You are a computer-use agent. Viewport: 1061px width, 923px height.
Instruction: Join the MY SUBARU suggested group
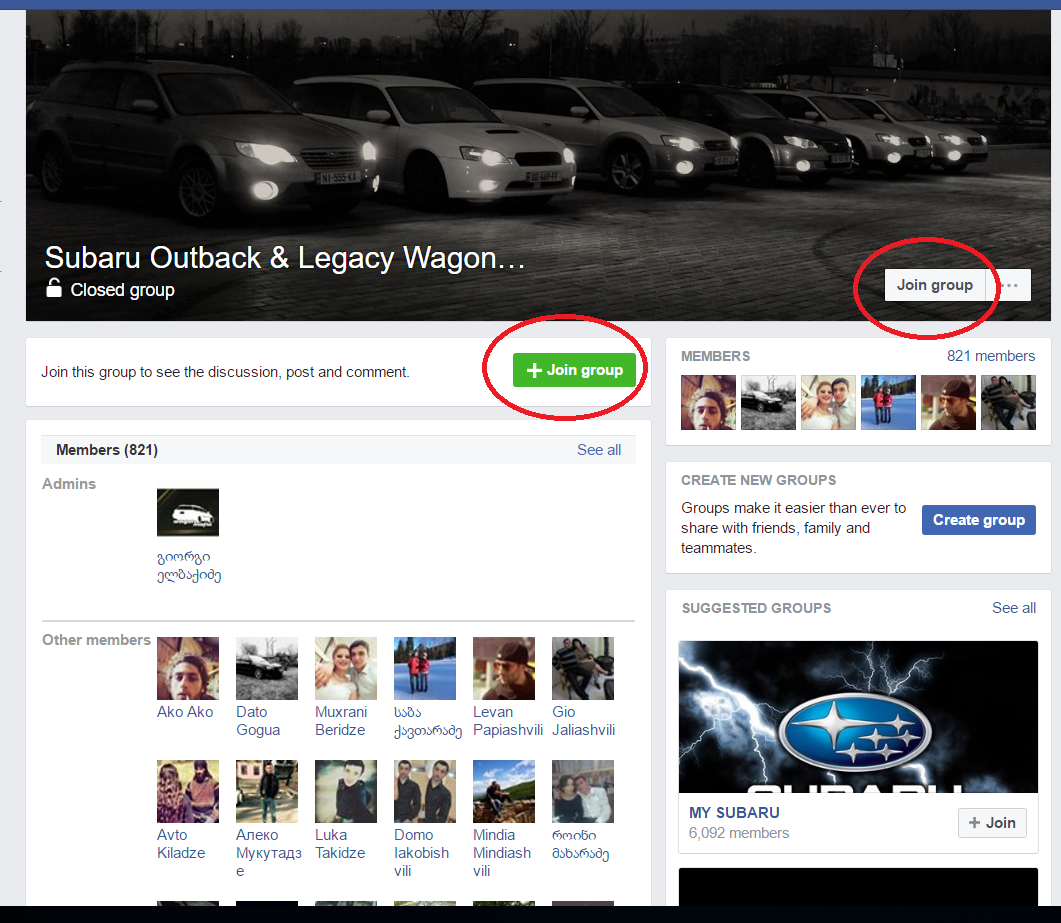pos(992,823)
